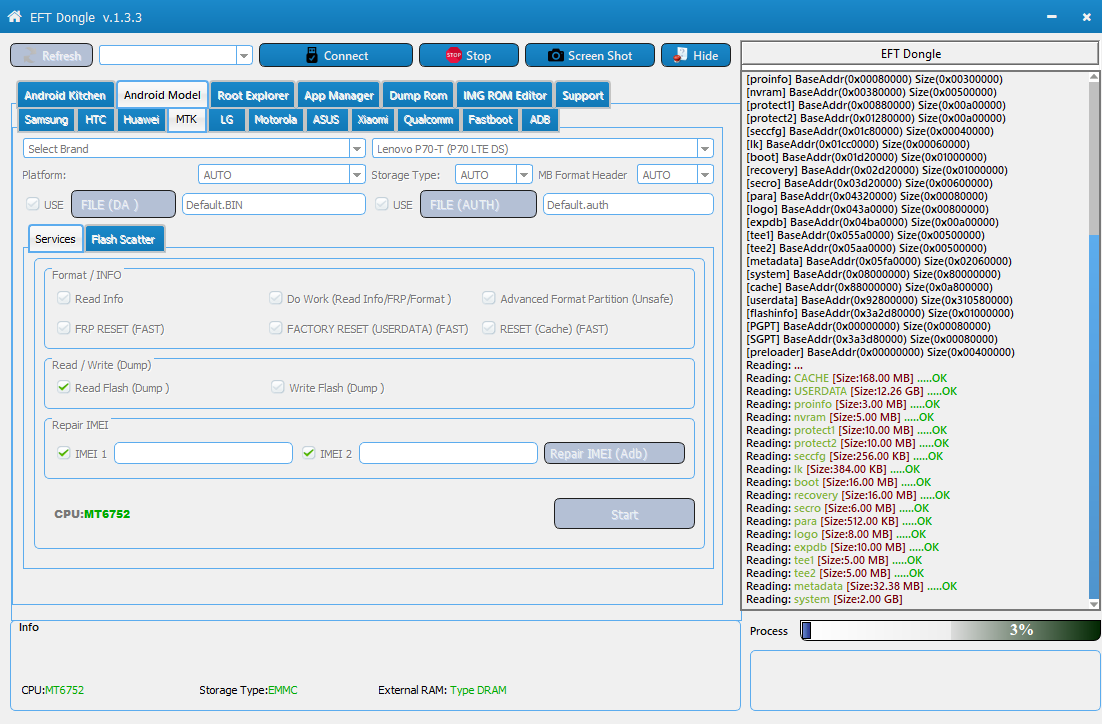The image size is (1102, 724).
Task: Click the 'Reading: system [Size:2.00 GB]' log line
Action: pyautogui.click(x=824, y=599)
